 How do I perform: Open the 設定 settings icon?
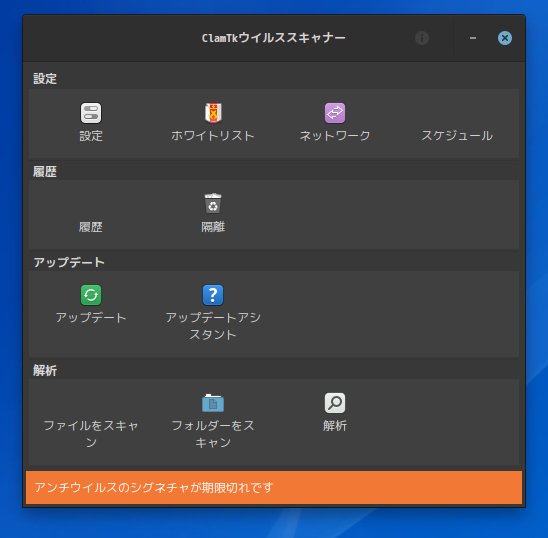coord(91,113)
